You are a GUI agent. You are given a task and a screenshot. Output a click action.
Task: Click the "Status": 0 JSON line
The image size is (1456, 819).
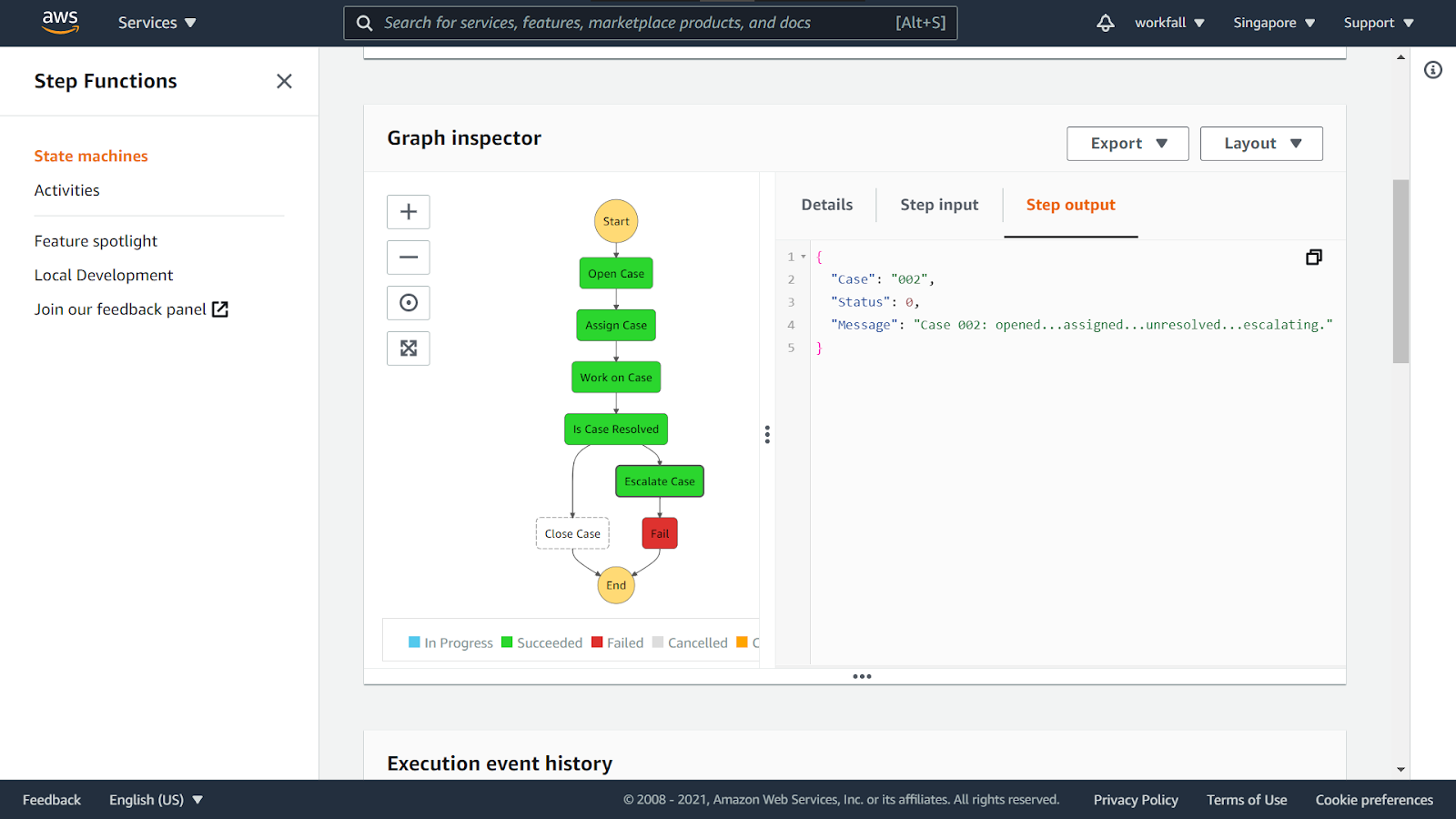[875, 302]
